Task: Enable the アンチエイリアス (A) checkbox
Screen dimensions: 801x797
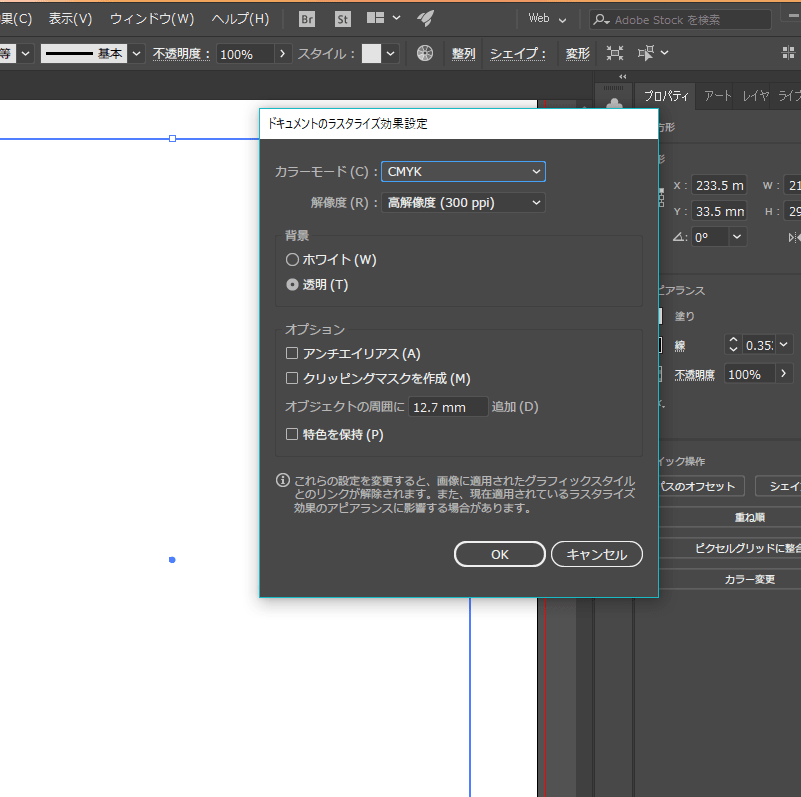Action: click(292, 353)
